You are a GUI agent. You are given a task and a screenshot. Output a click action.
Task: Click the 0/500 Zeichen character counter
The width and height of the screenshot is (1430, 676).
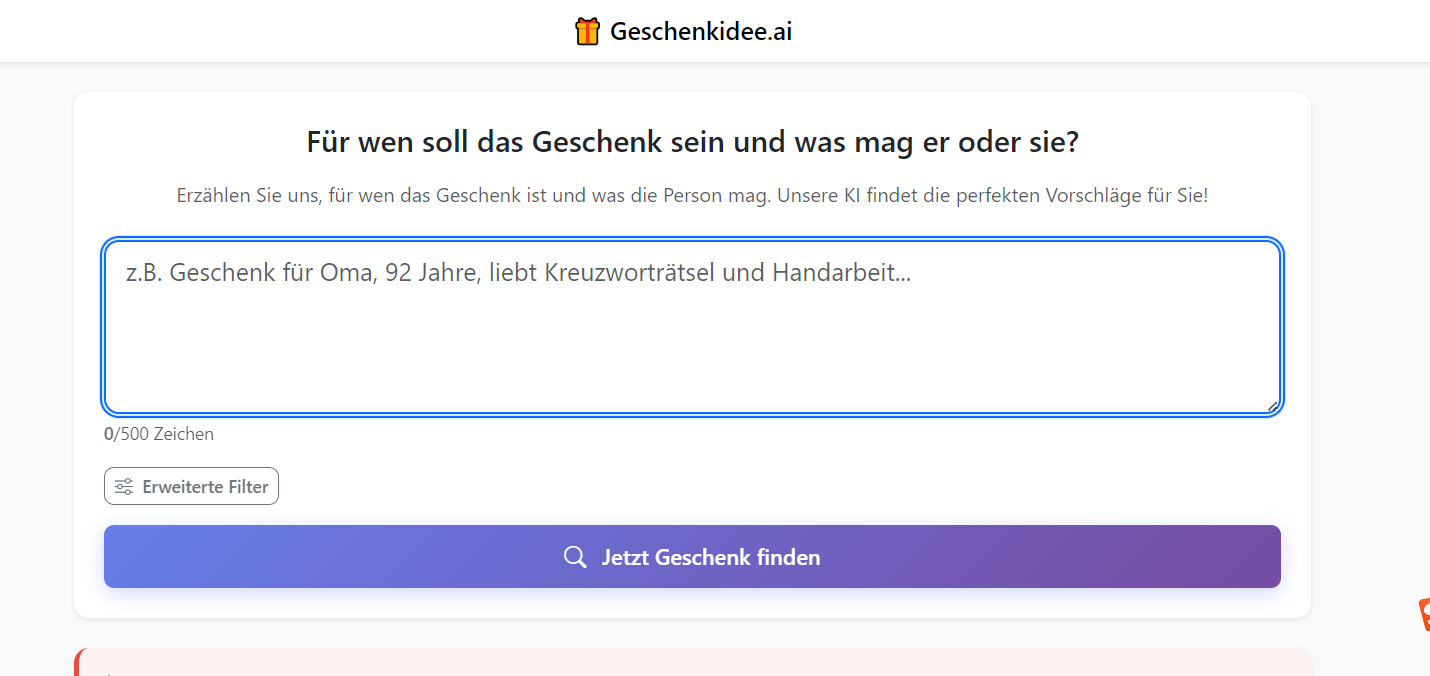pyautogui.click(x=159, y=434)
